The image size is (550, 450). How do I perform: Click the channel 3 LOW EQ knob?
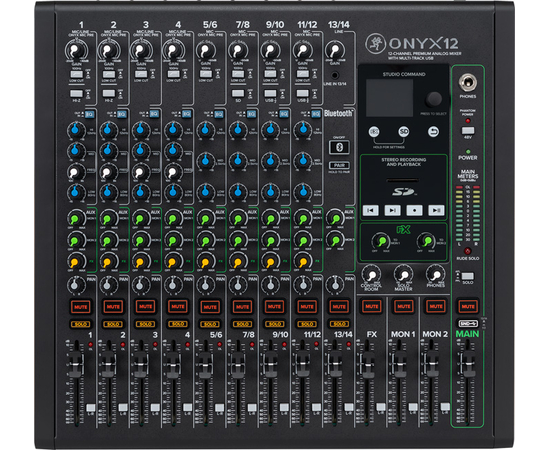click(140, 193)
